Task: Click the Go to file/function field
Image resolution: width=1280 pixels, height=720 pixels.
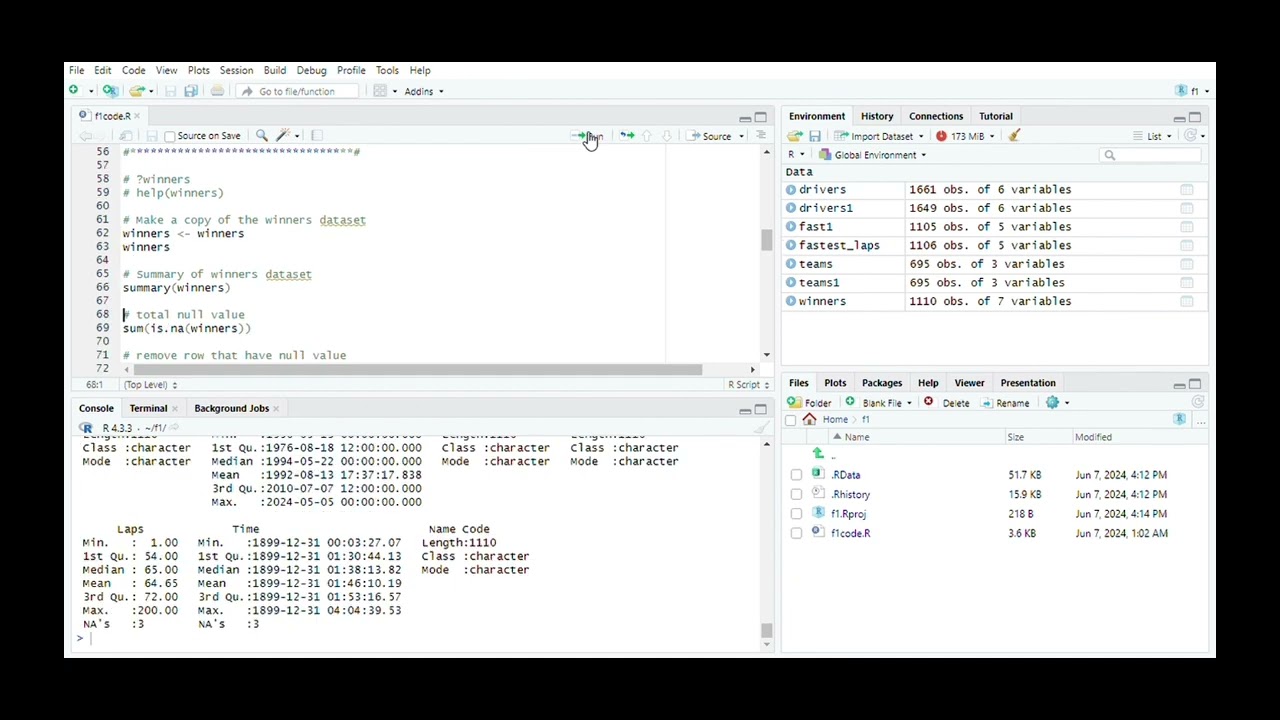Action: click(296, 91)
